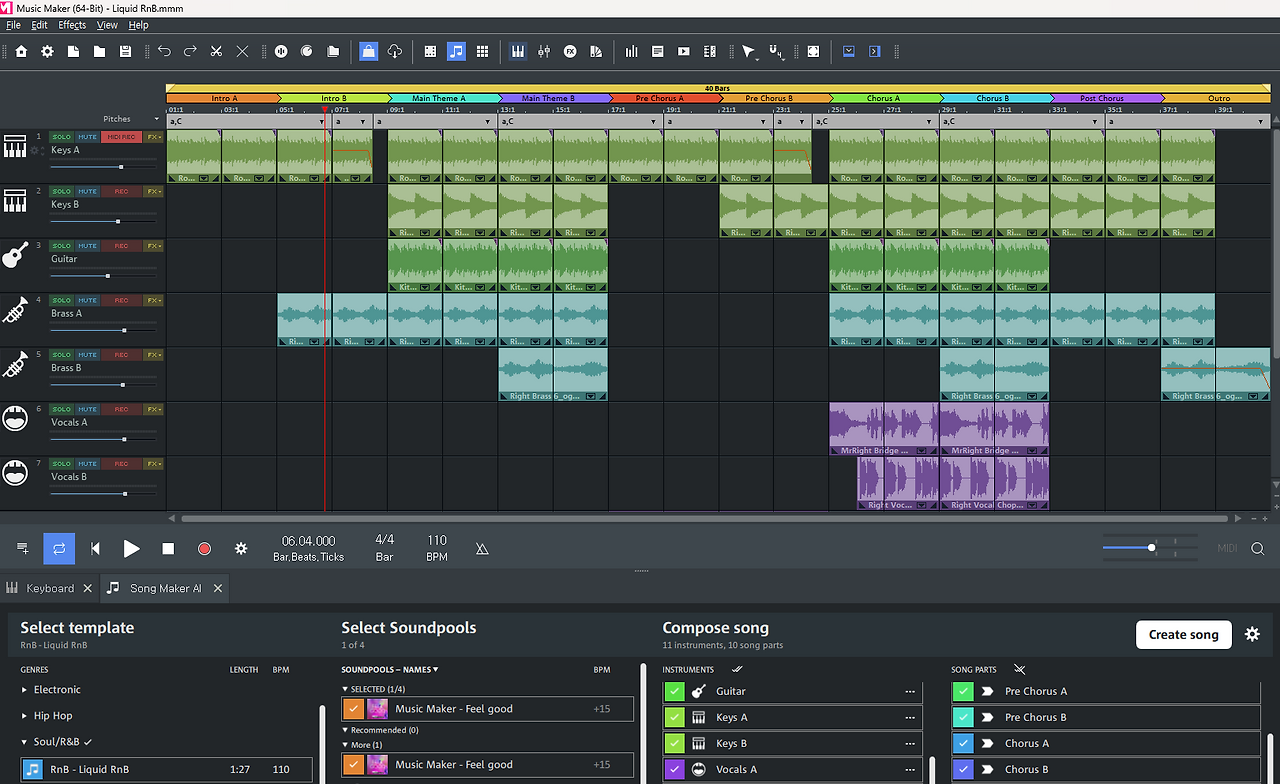
Task: Click the scissors cut icon in toolbar
Action: (x=216, y=51)
